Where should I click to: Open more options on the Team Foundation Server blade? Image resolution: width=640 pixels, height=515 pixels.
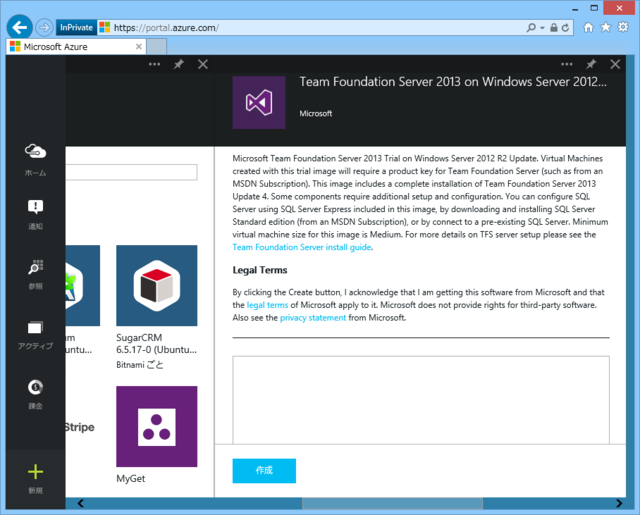pyautogui.click(x=567, y=64)
